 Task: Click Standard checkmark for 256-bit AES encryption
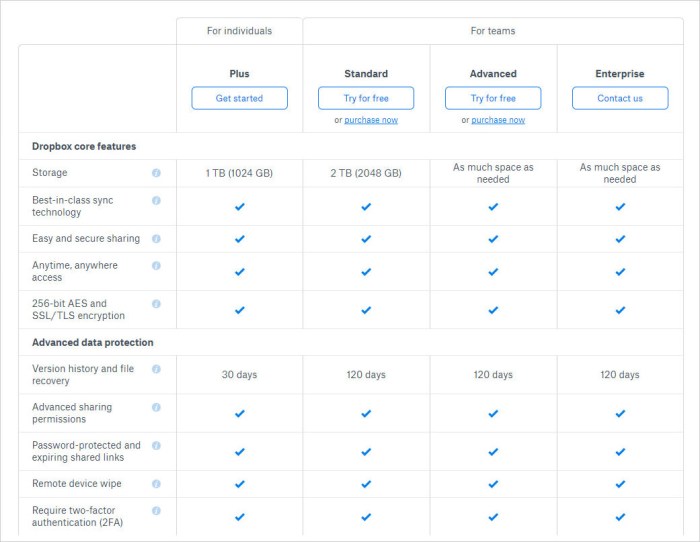click(x=366, y=310)
